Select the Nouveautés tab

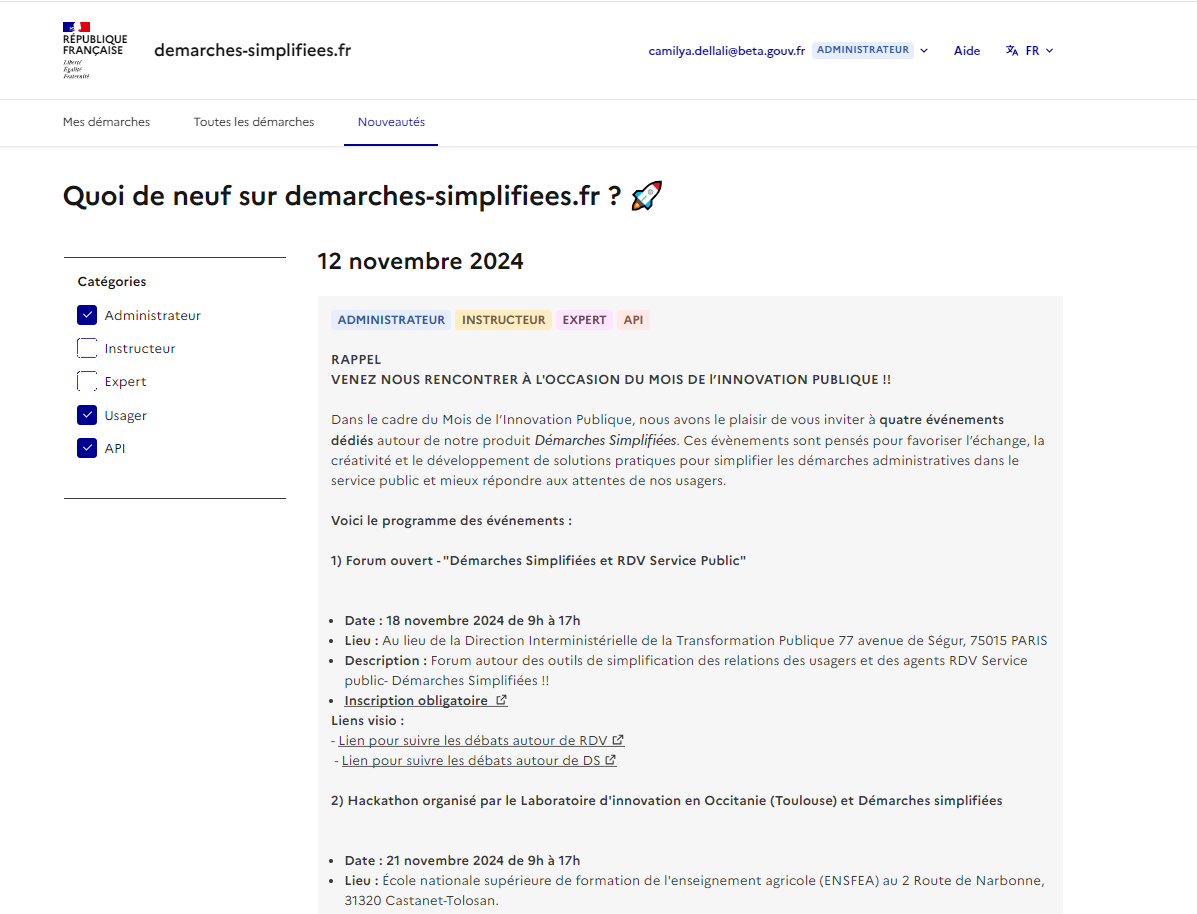tap(391, 122)
